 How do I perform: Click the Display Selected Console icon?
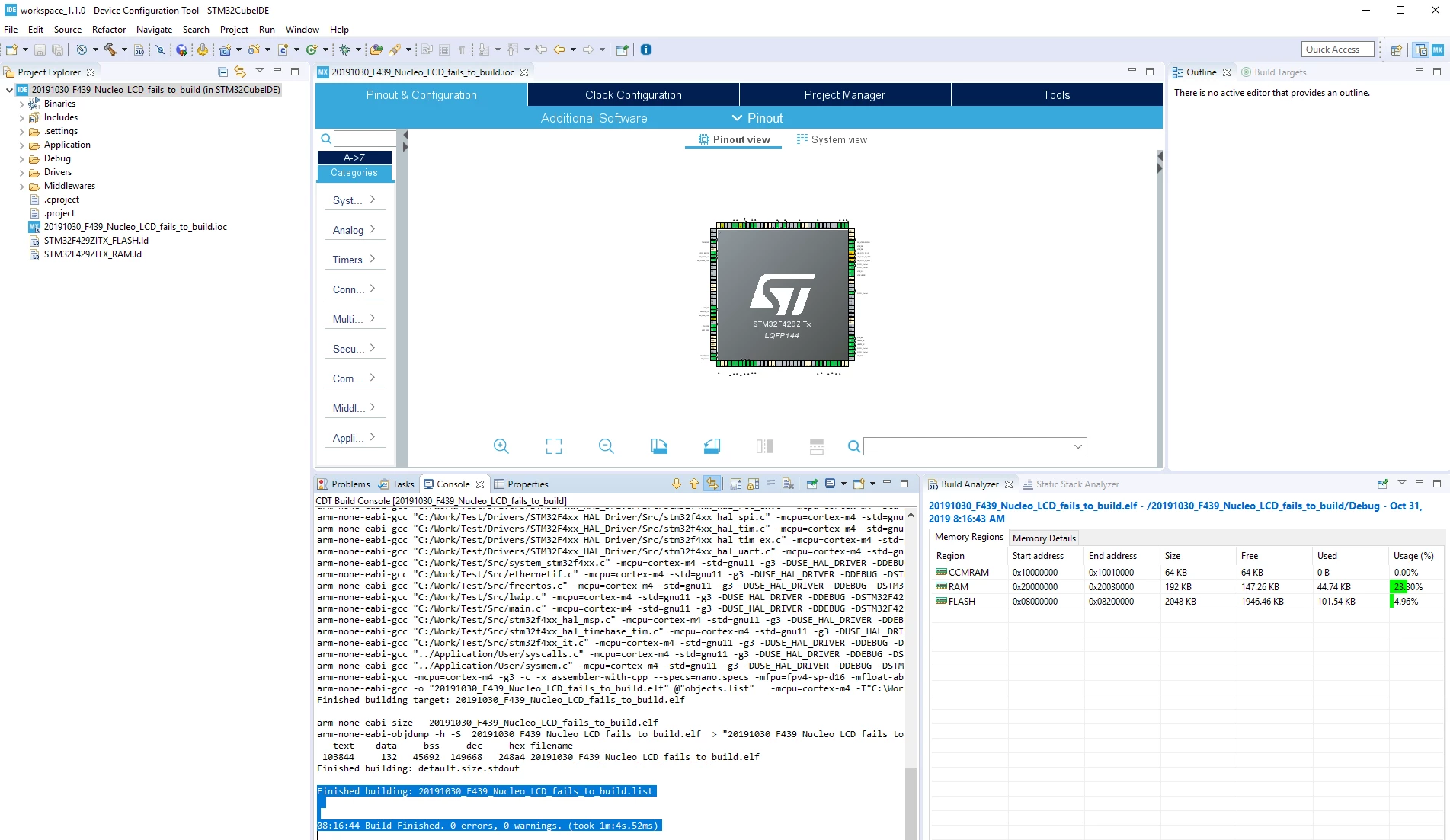pos(831,484)
